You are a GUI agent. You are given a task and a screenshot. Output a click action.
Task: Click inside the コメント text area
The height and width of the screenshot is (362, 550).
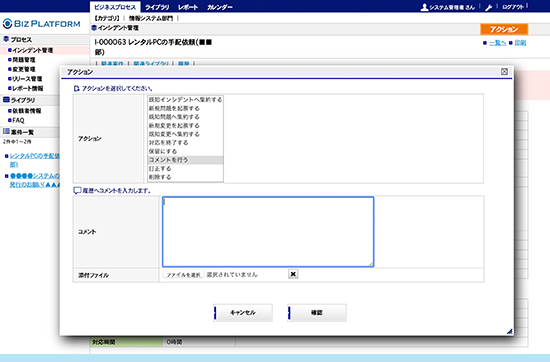point(268,232)
